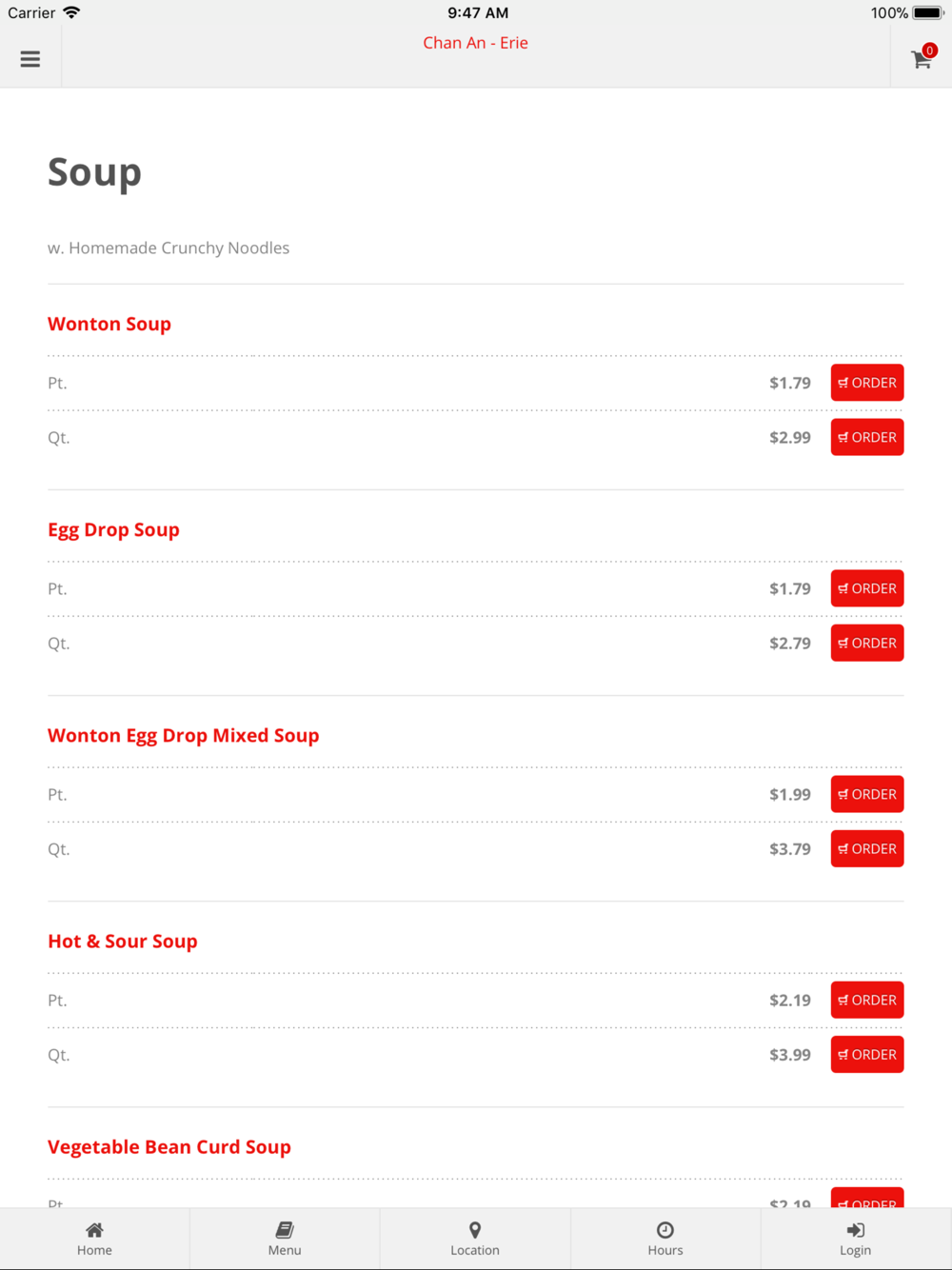This screenshot has height=1270, width=952.
Task: Order Egg Drop Soup quart for $2.79
Action: (866, 643)
